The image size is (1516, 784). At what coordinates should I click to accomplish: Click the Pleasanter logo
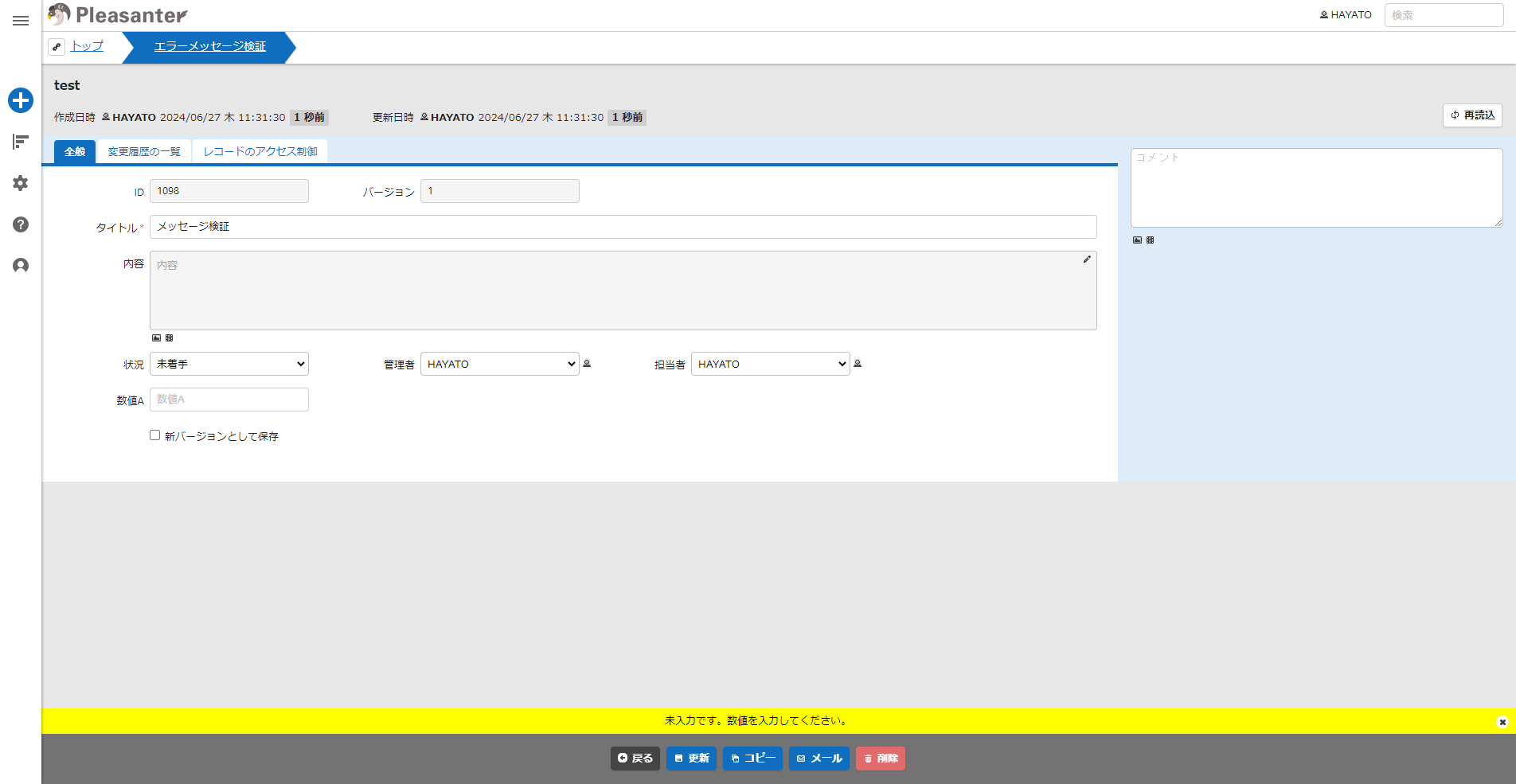tap(118, 14)
